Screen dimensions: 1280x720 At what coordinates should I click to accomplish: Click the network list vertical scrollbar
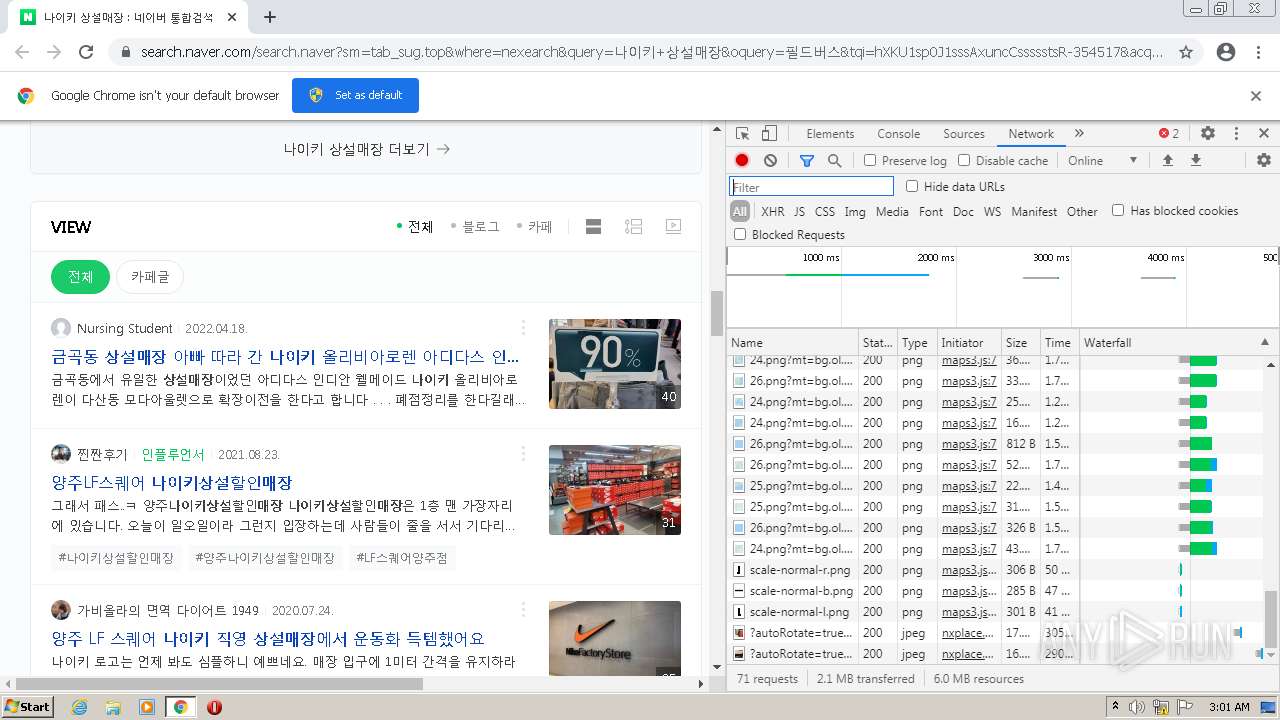[x=1272, y=618]
